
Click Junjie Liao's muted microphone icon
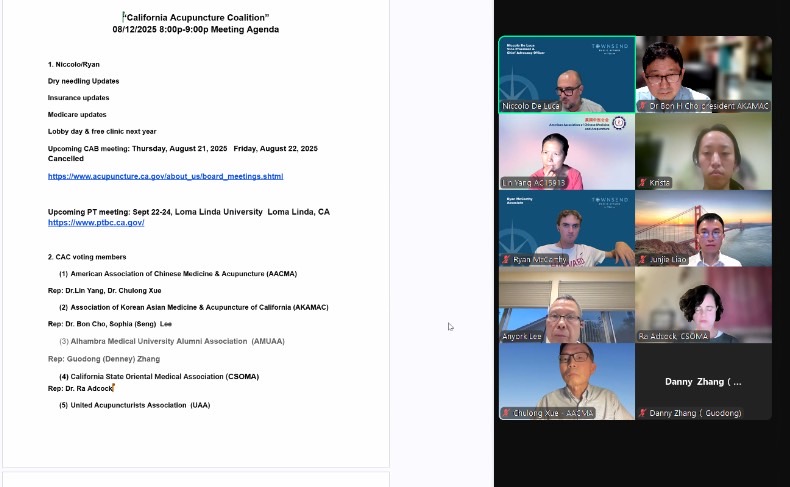[643, 259]
